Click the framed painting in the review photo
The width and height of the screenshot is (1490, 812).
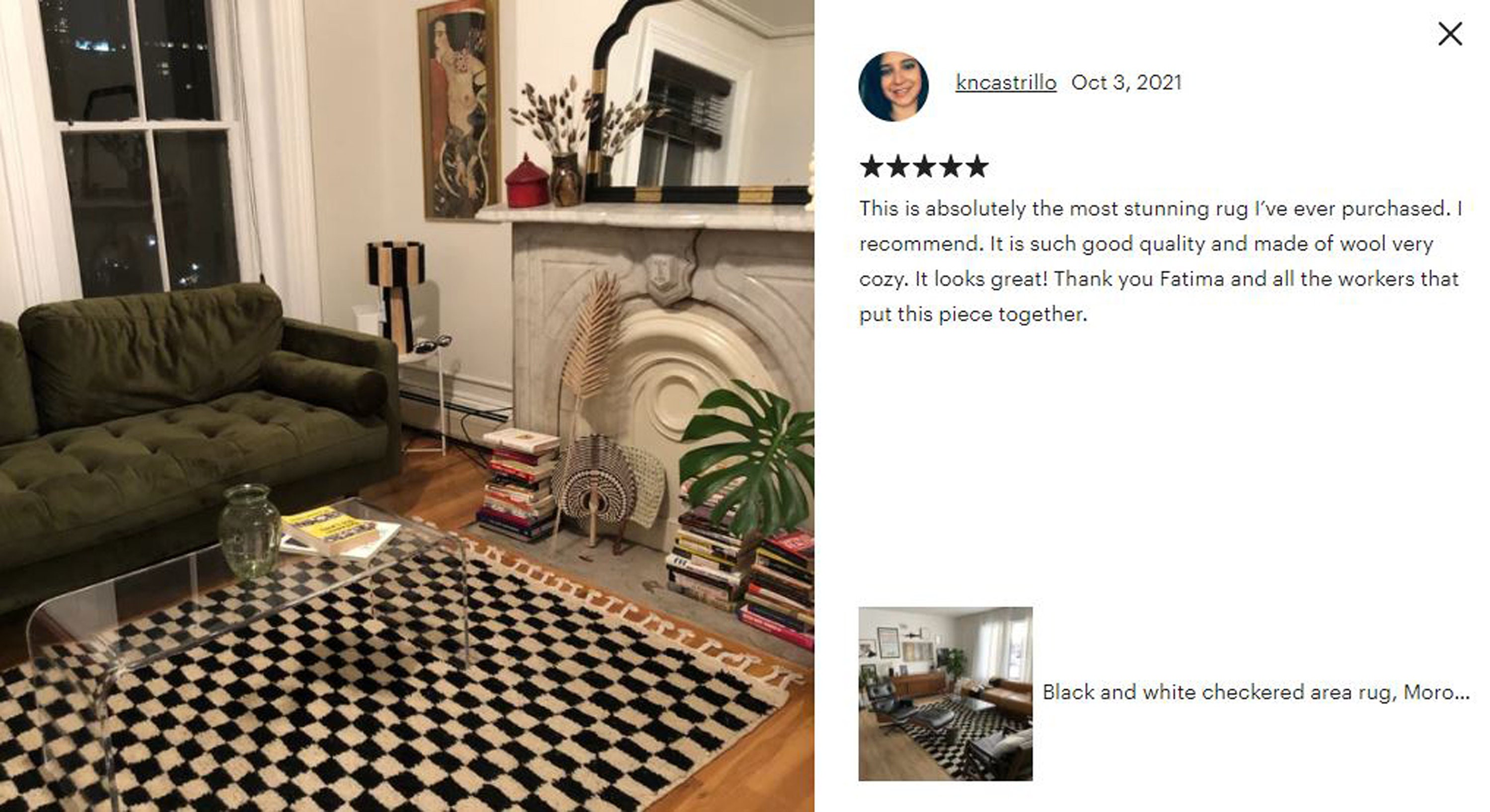point(459,109)
